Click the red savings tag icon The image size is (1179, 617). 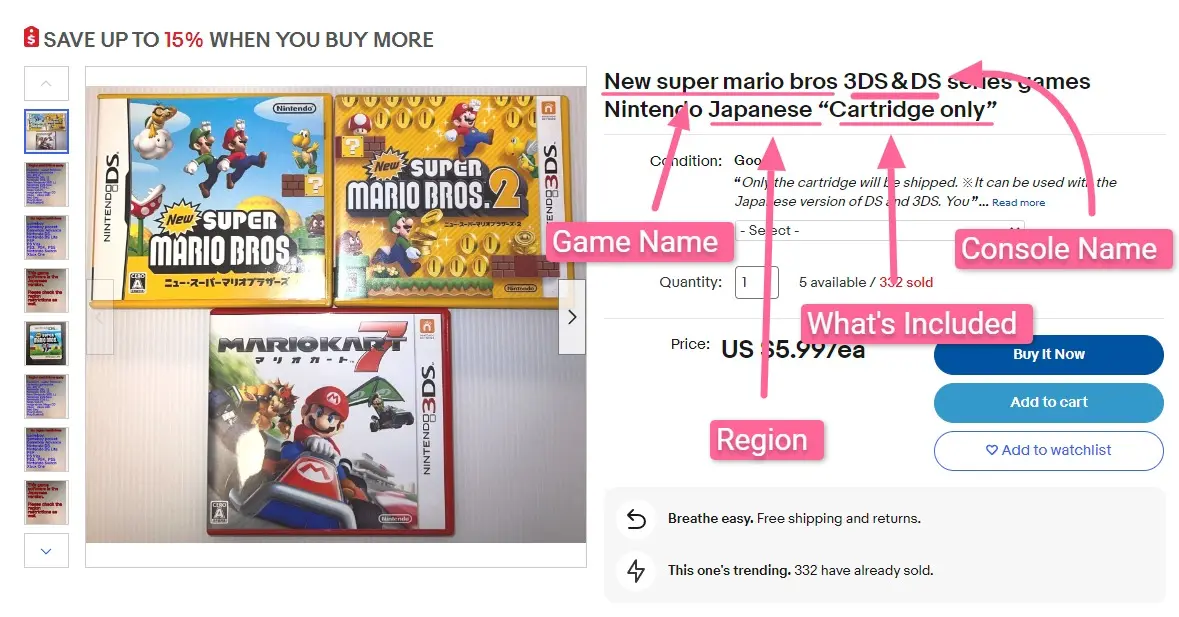tap(31, 37)
